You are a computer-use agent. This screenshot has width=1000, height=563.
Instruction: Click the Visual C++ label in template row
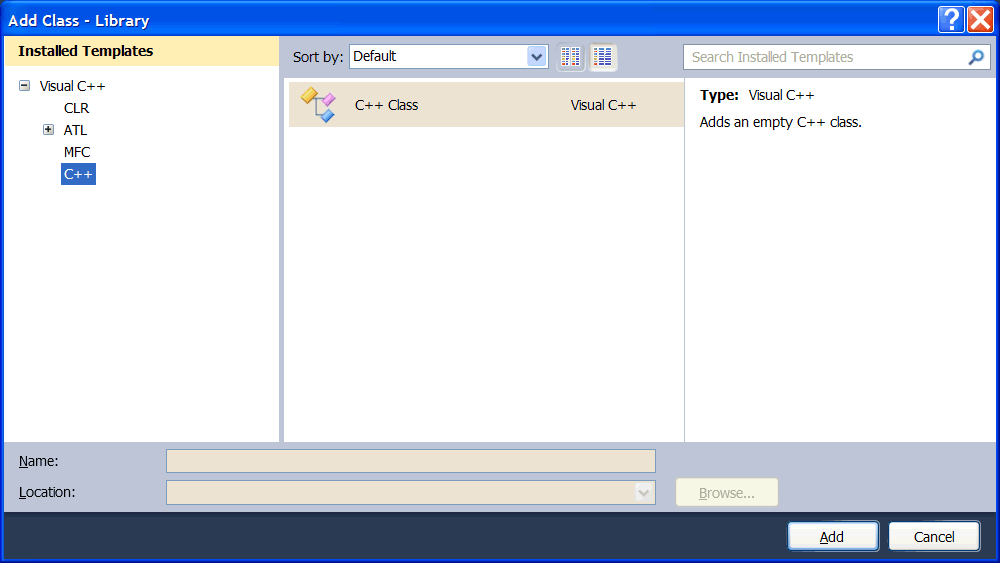click(x=603, y=105)
